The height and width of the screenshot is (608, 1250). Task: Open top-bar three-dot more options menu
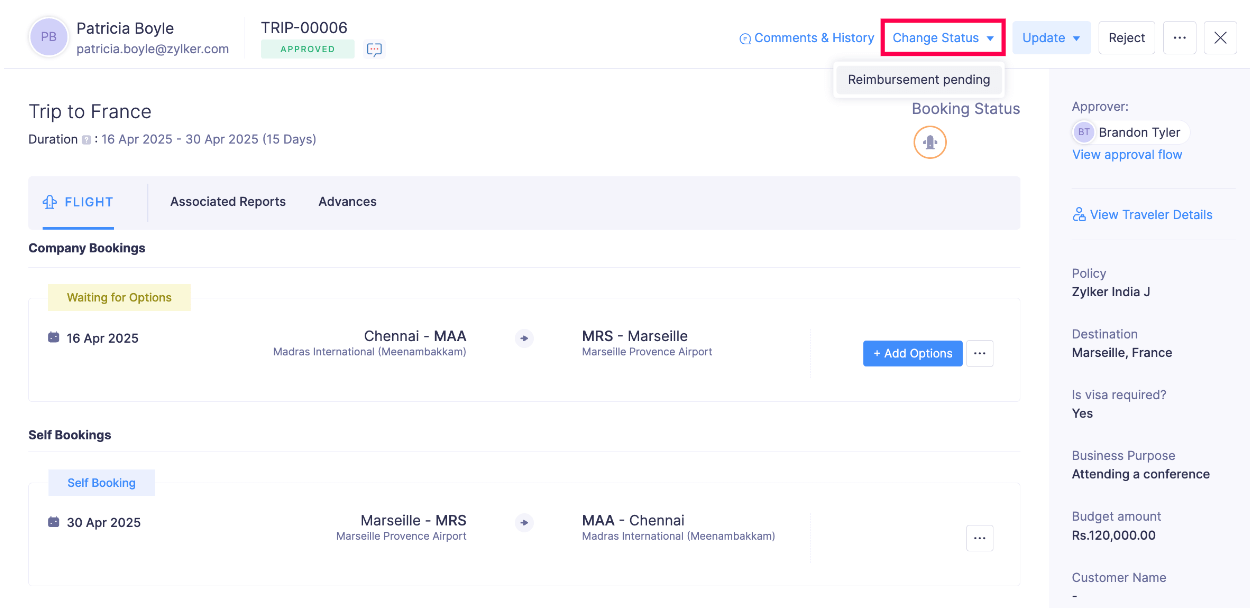coord(1179,38)
